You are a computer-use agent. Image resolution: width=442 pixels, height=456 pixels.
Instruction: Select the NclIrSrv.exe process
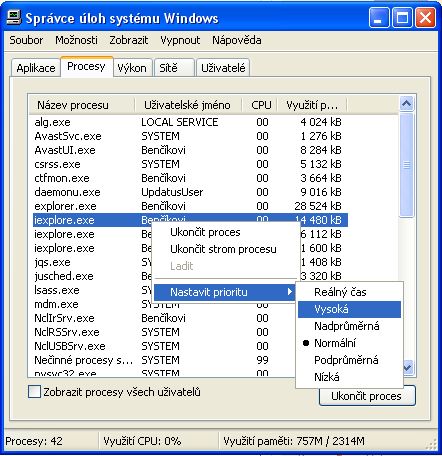[x=64, y=318]
